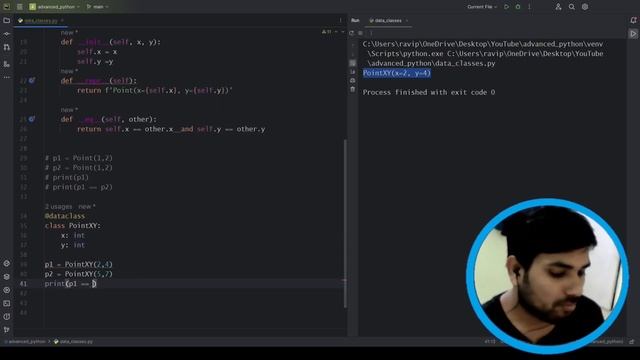The image size is (640, 360).
Task: Close the data_classes run tab
Action: [x=407, y=20]
